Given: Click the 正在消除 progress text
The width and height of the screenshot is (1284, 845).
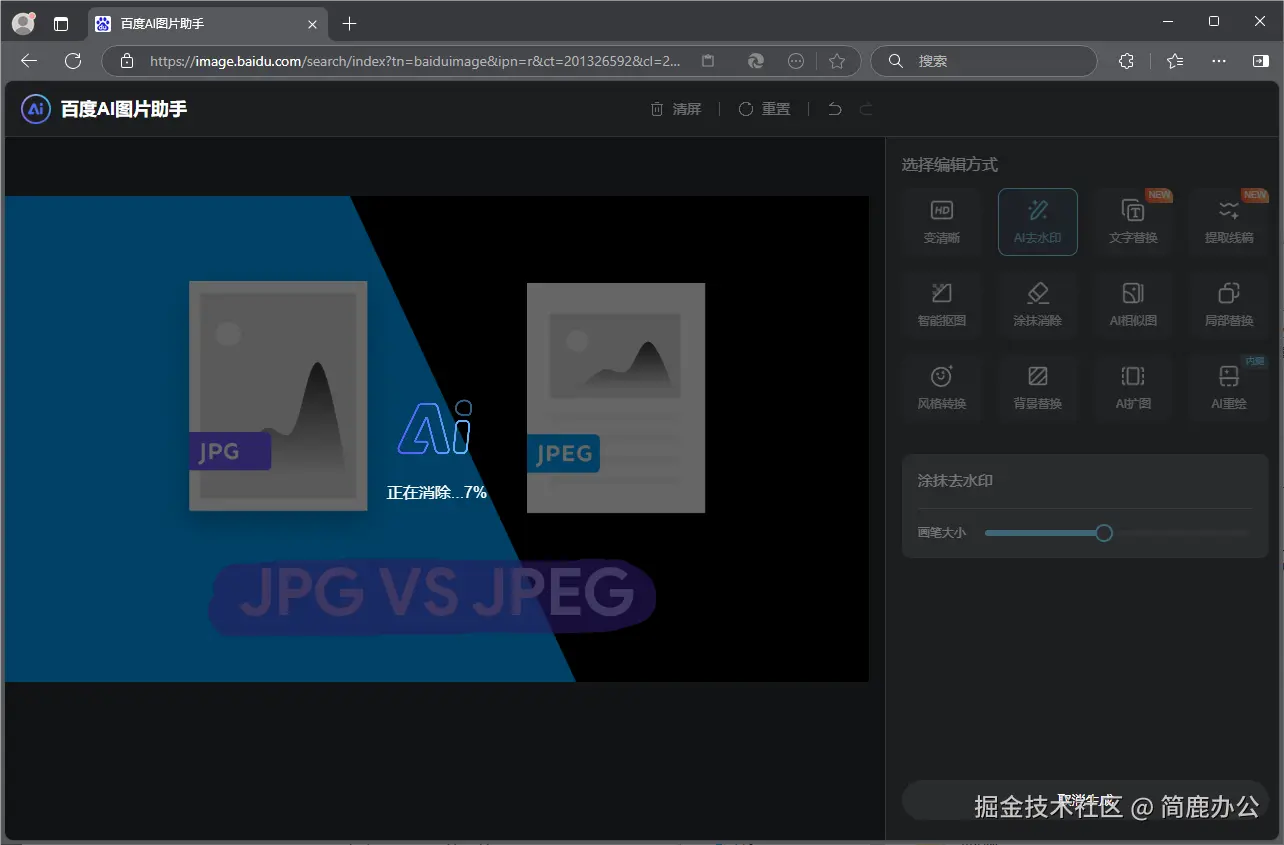Looking at the screenshot, I should coord(437,492).
